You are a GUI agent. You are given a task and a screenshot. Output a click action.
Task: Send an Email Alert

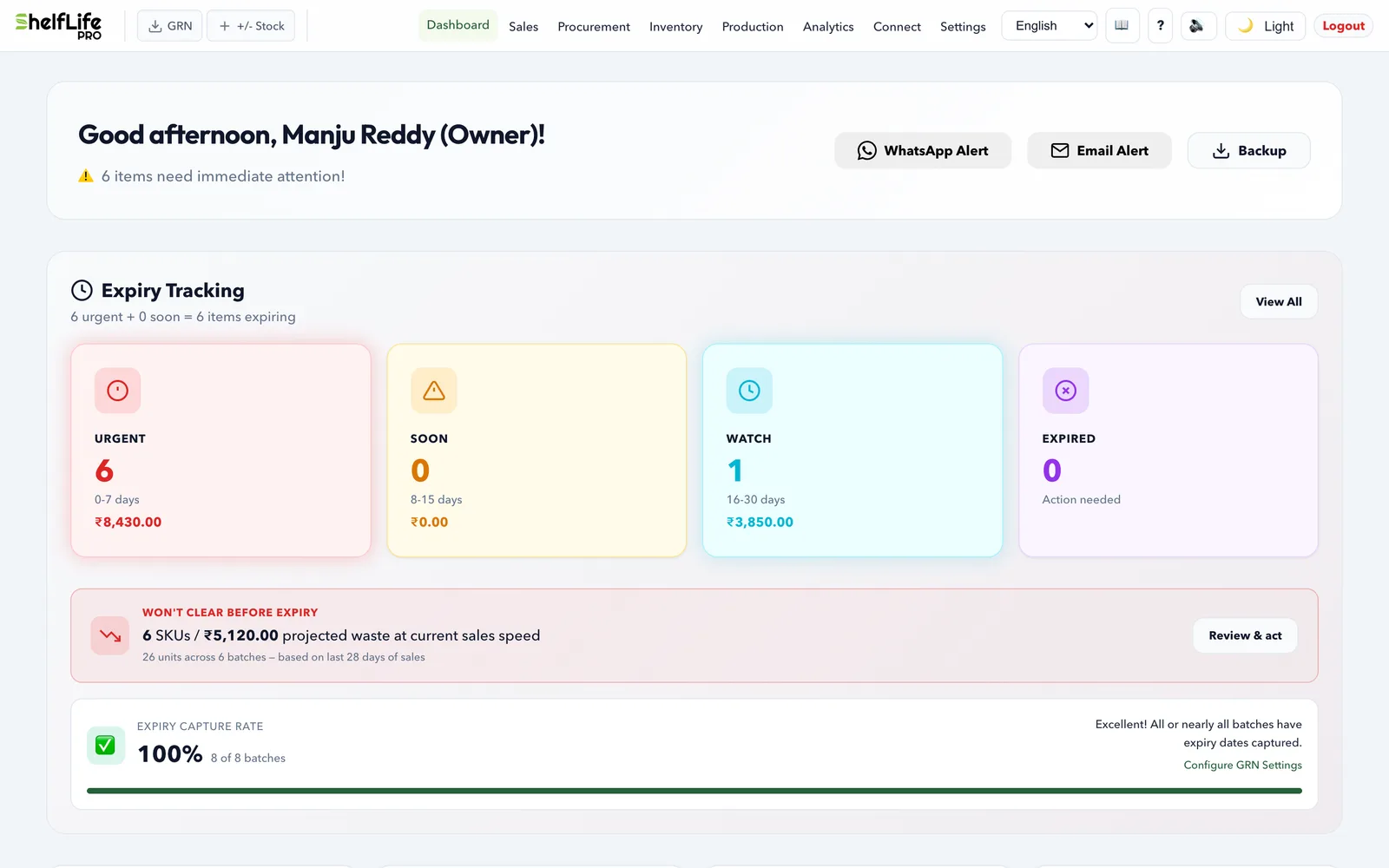[1099, 150]
